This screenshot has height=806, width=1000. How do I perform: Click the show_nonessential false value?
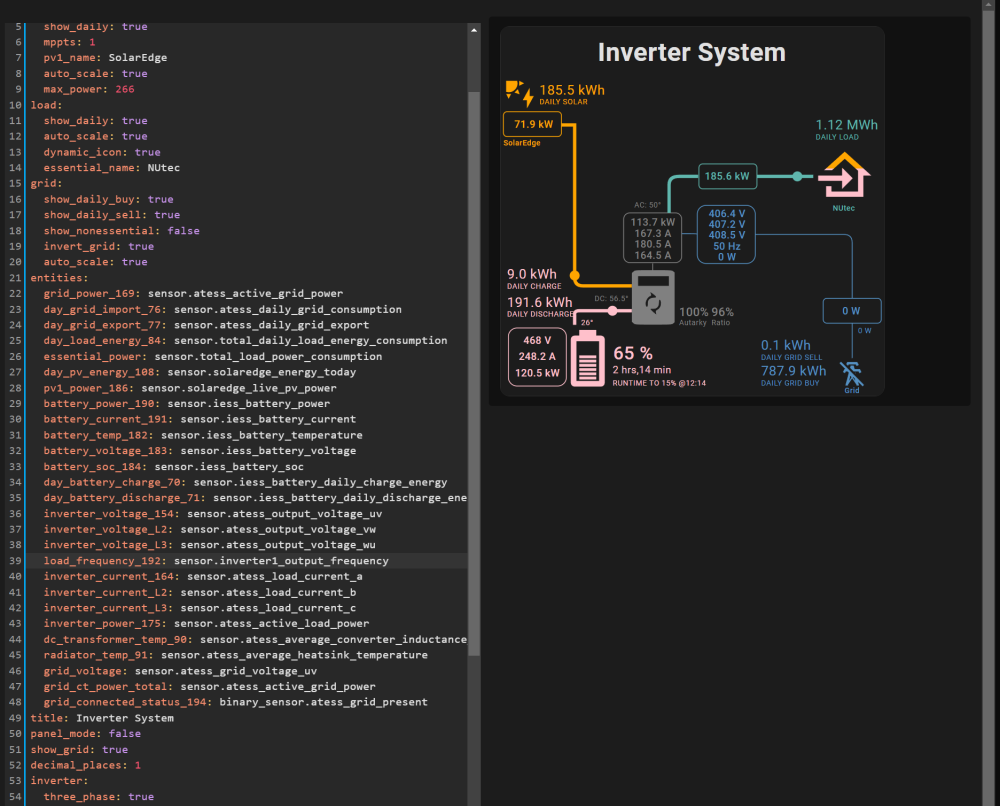coord(184,231)
